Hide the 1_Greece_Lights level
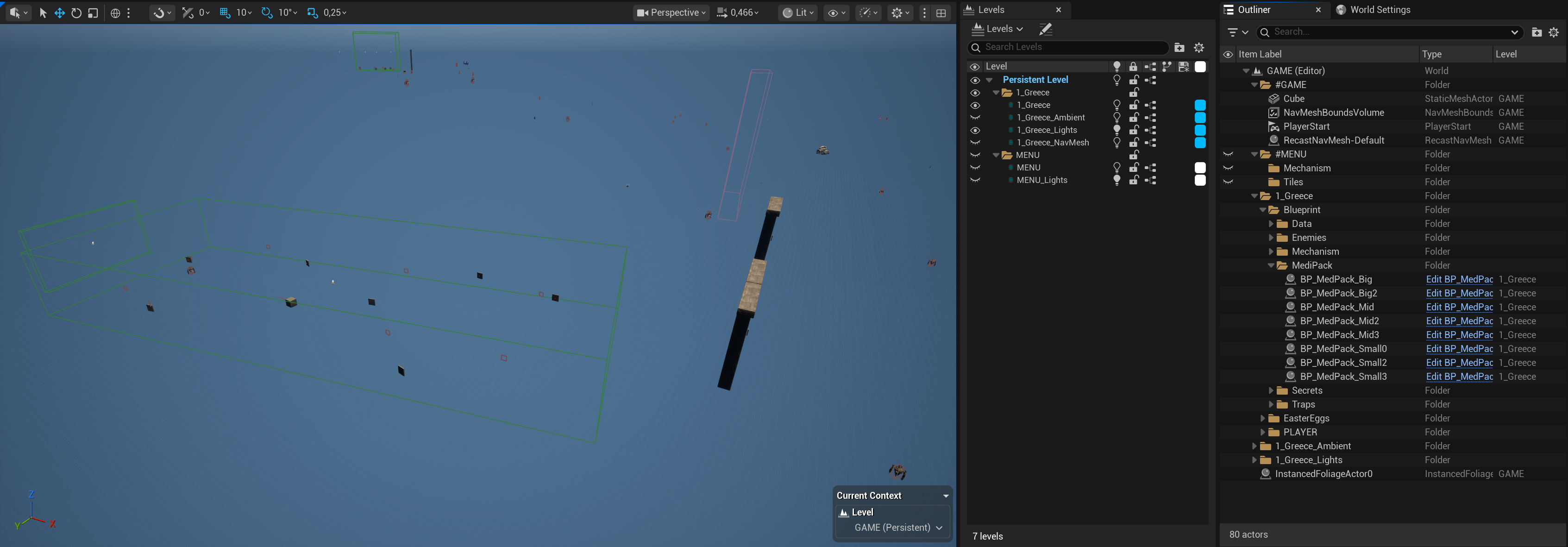This screenshot has width=1568, height=547. click(x=975, y=130)
